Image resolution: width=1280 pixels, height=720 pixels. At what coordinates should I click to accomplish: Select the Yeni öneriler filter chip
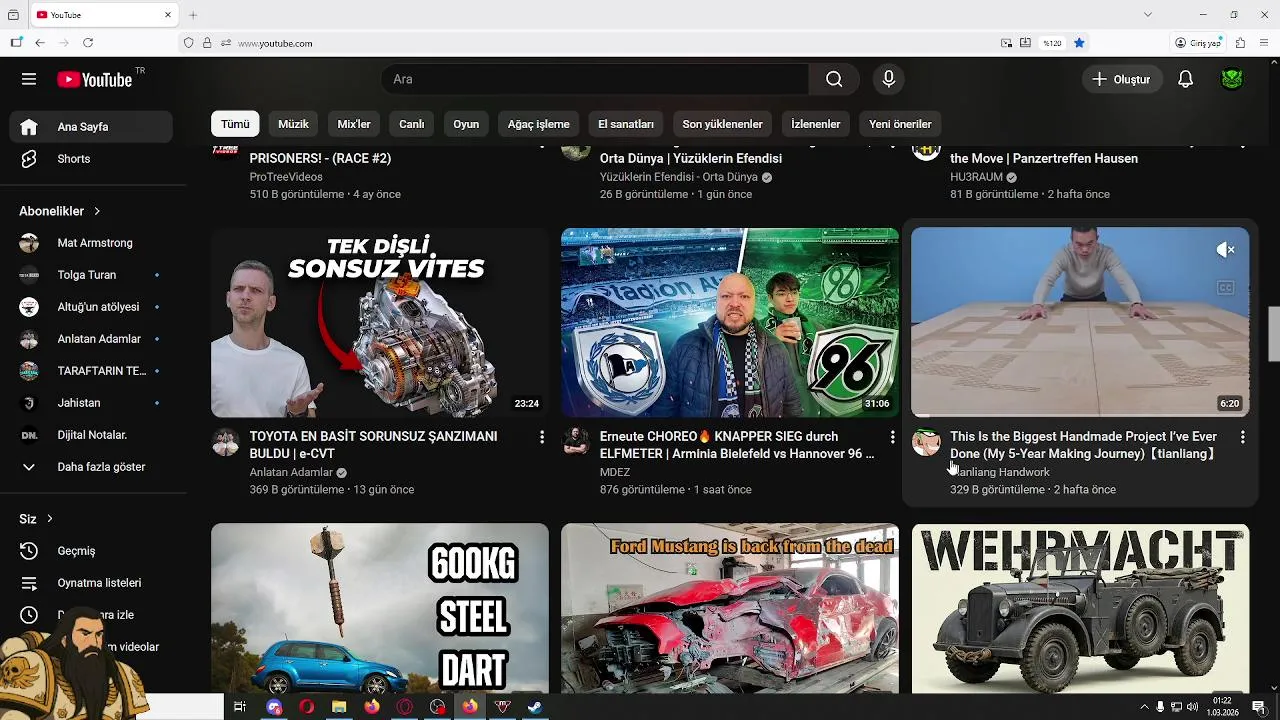[900, 124]
